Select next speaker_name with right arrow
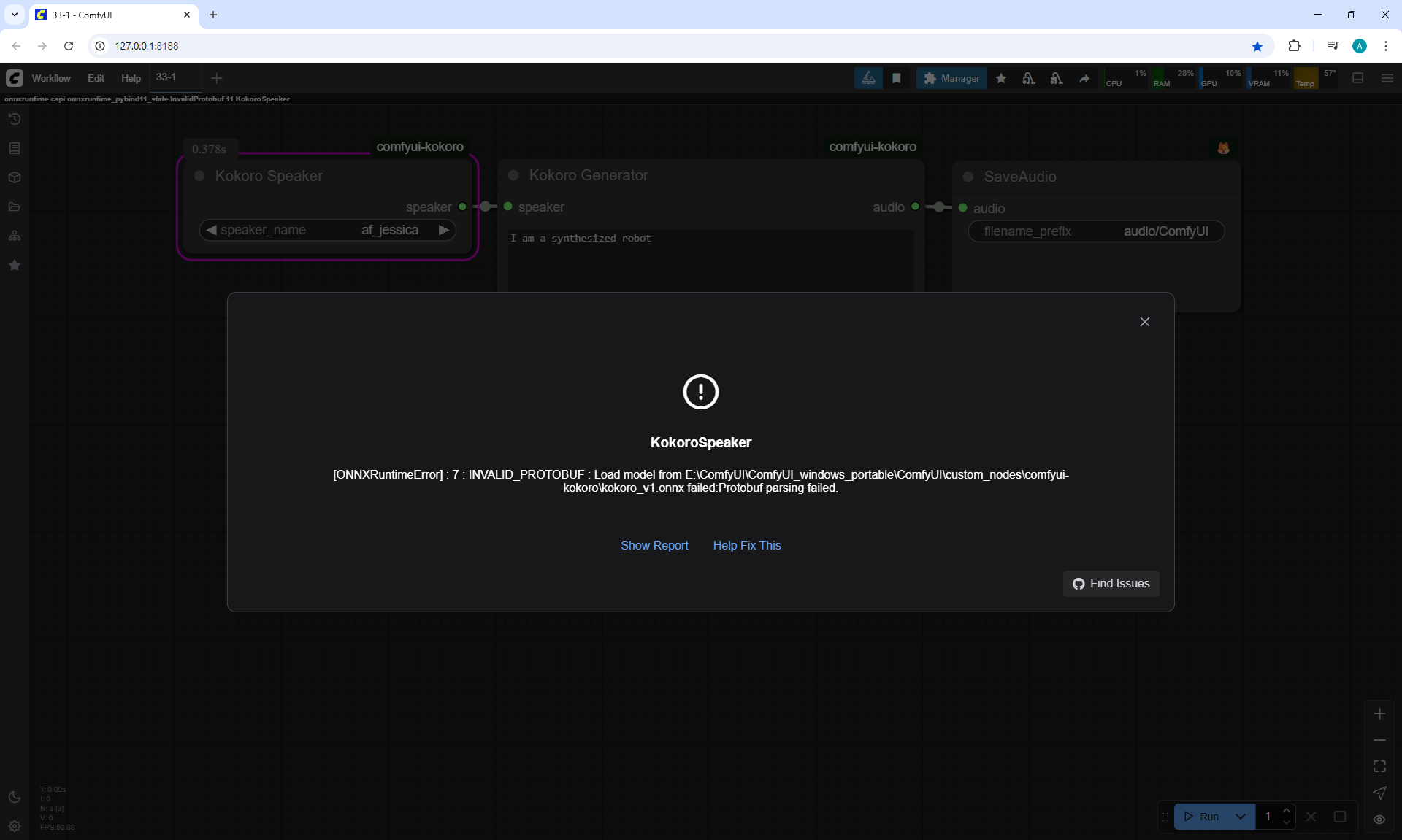 [443, 230]
